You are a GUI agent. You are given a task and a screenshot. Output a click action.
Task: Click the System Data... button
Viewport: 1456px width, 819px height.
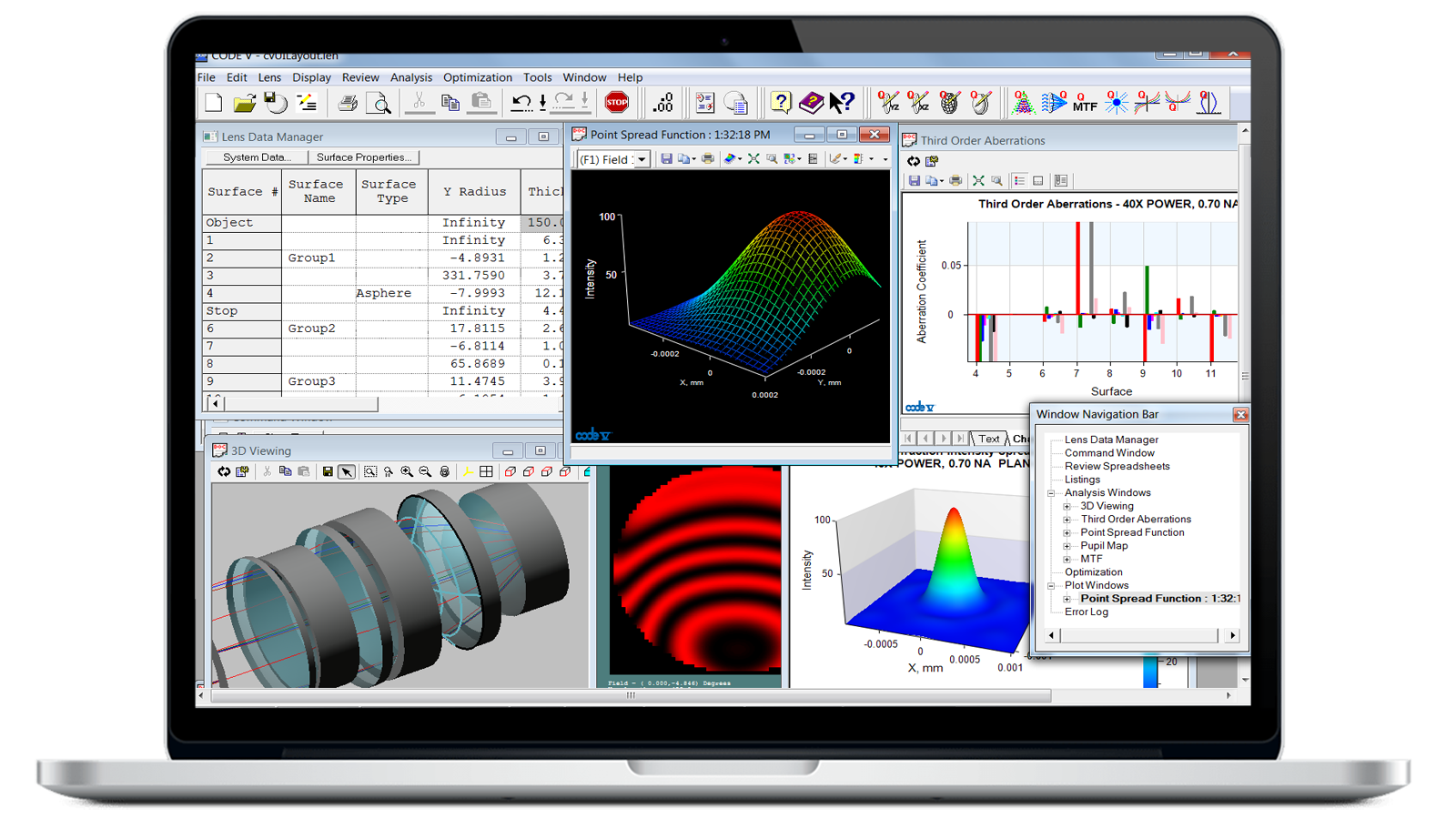coord(257,157)
